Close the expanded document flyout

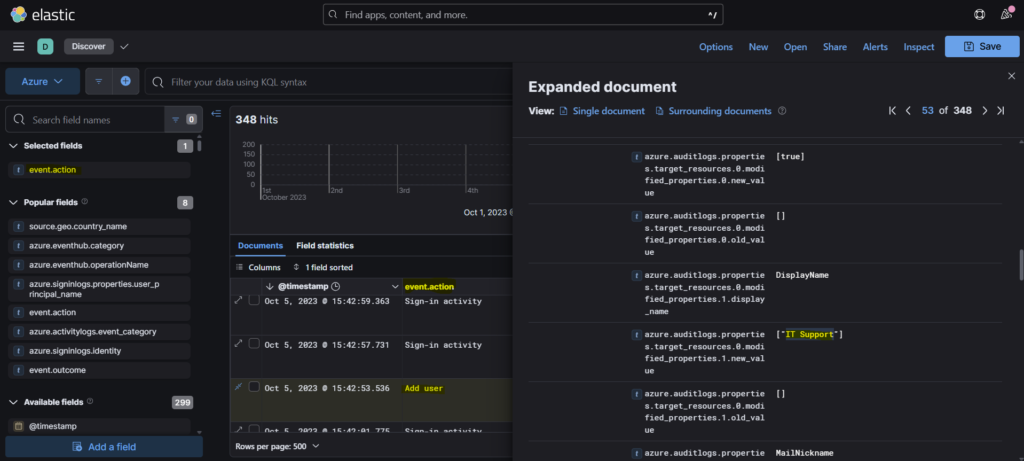[1011, 76]
